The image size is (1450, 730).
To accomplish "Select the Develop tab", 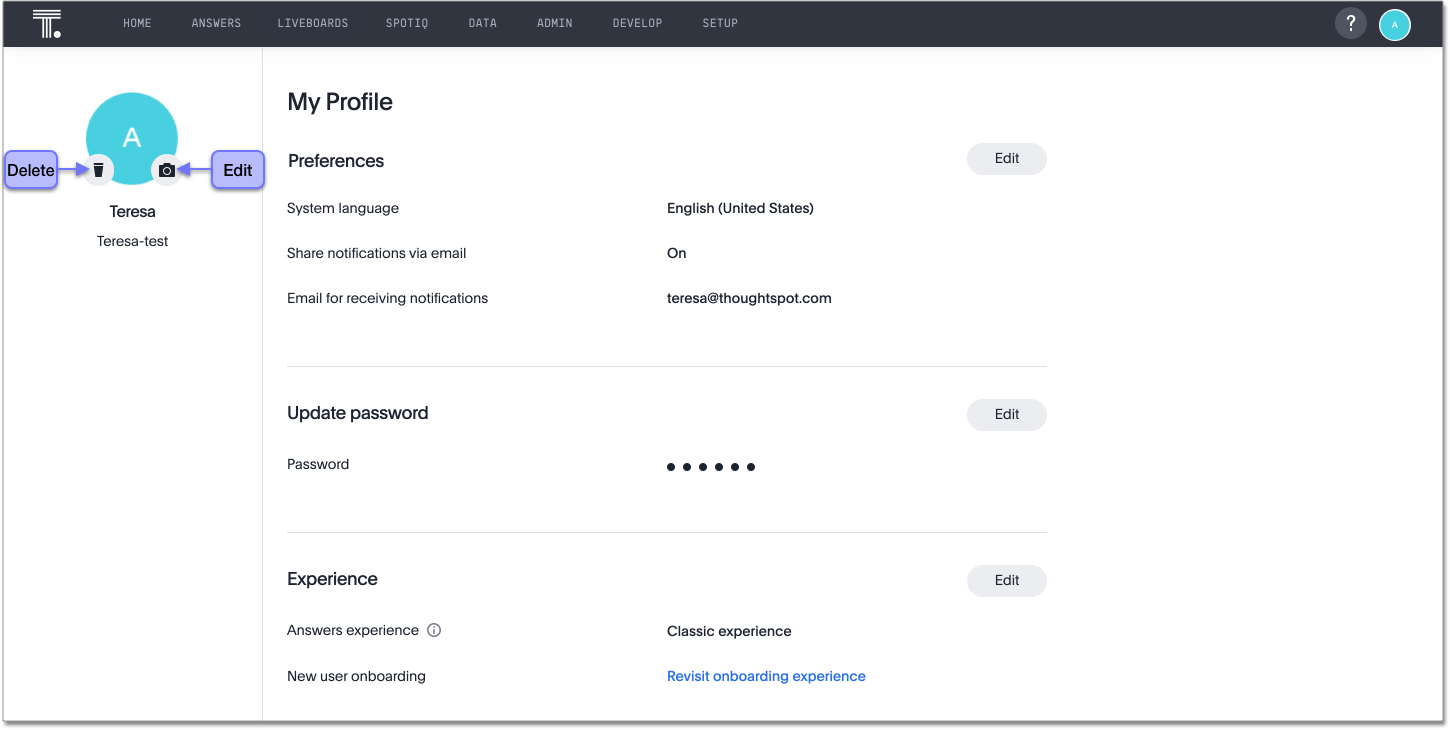I will click(637, 23).
